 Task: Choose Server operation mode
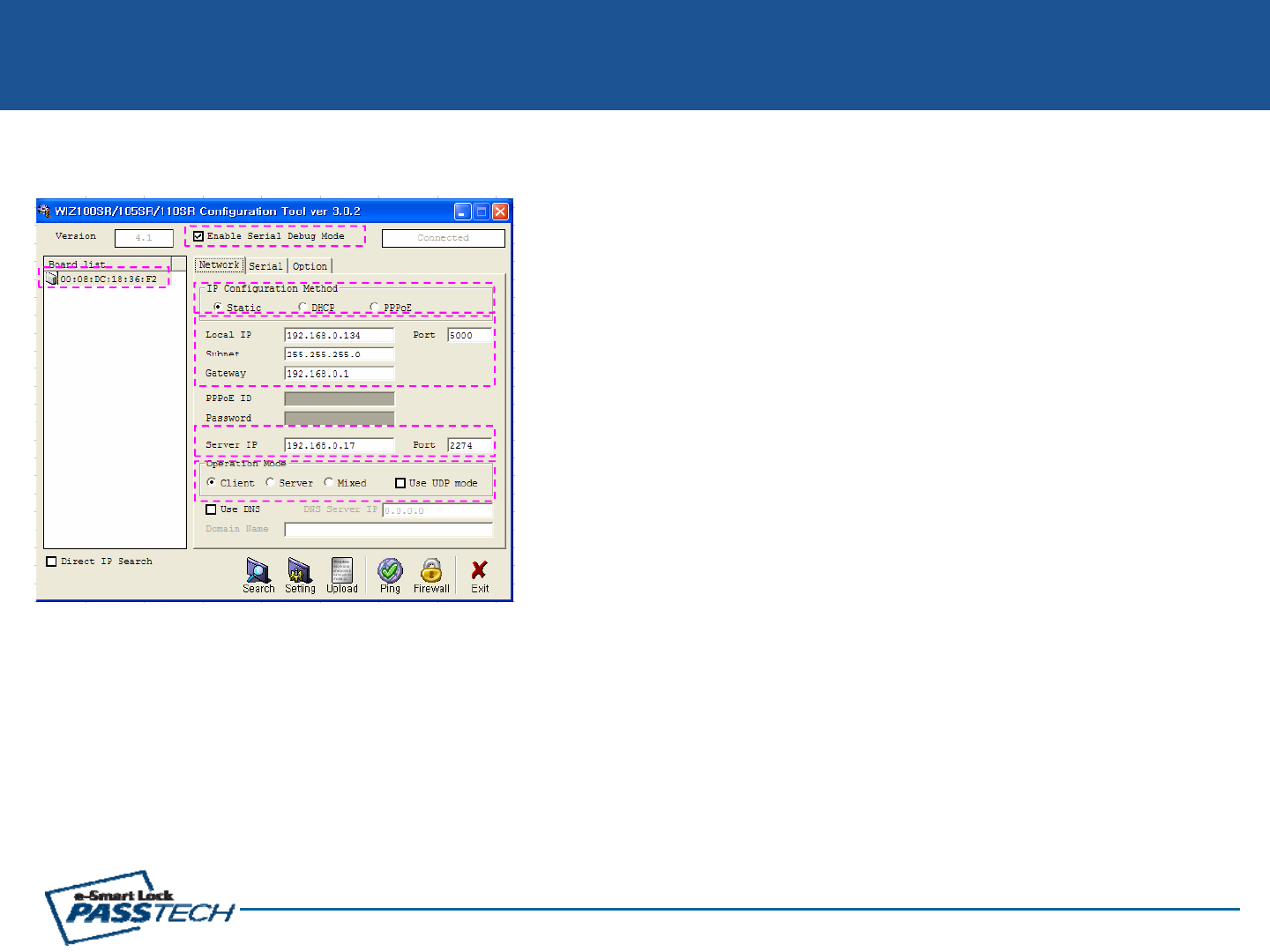click(270, 482)
